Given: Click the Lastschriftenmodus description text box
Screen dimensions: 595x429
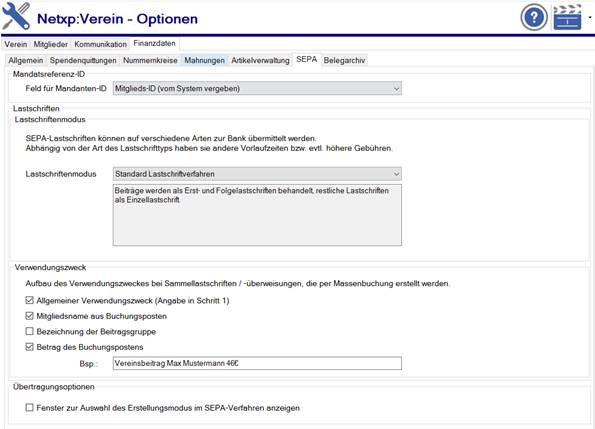Looking at the screenshot, I should tap(257, 215).
